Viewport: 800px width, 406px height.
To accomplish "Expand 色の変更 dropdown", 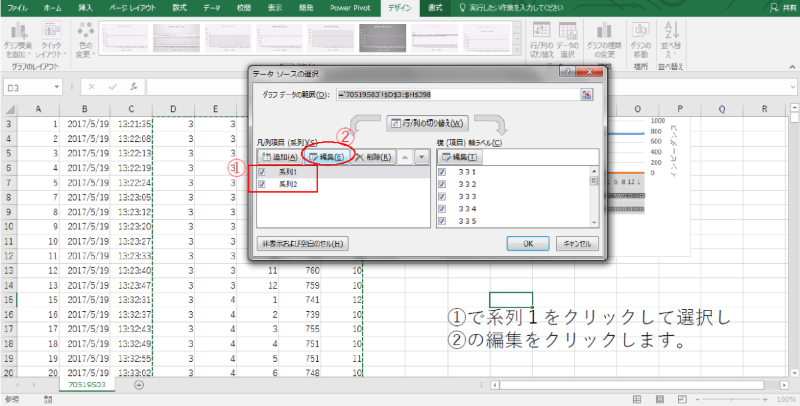I will point(85,40).
